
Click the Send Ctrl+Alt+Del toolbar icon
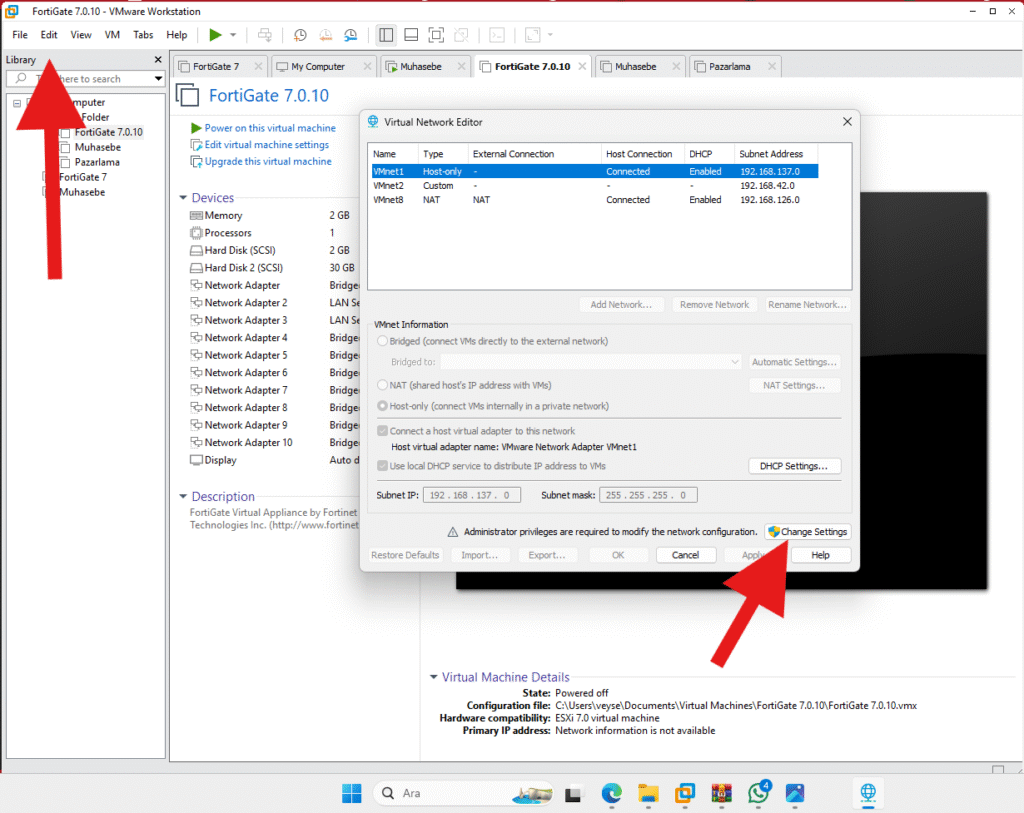coord(265,35)
